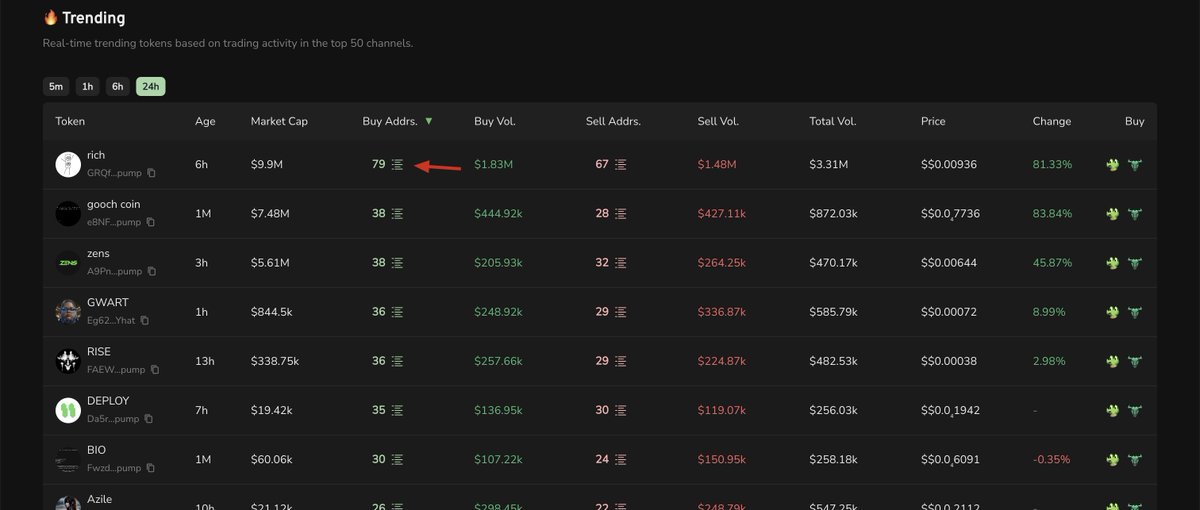Click first green buy icon for rich
Screen dimensions: 1200x510
[1113, 164]
